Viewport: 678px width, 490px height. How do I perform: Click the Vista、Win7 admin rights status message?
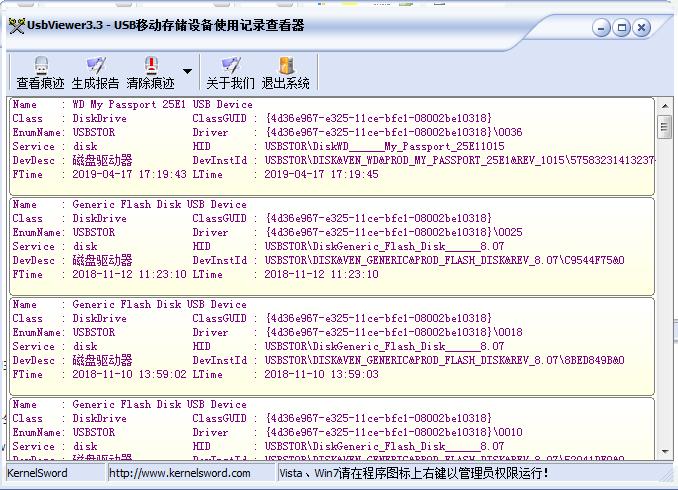pyautogui.click(x=414, y=473)
